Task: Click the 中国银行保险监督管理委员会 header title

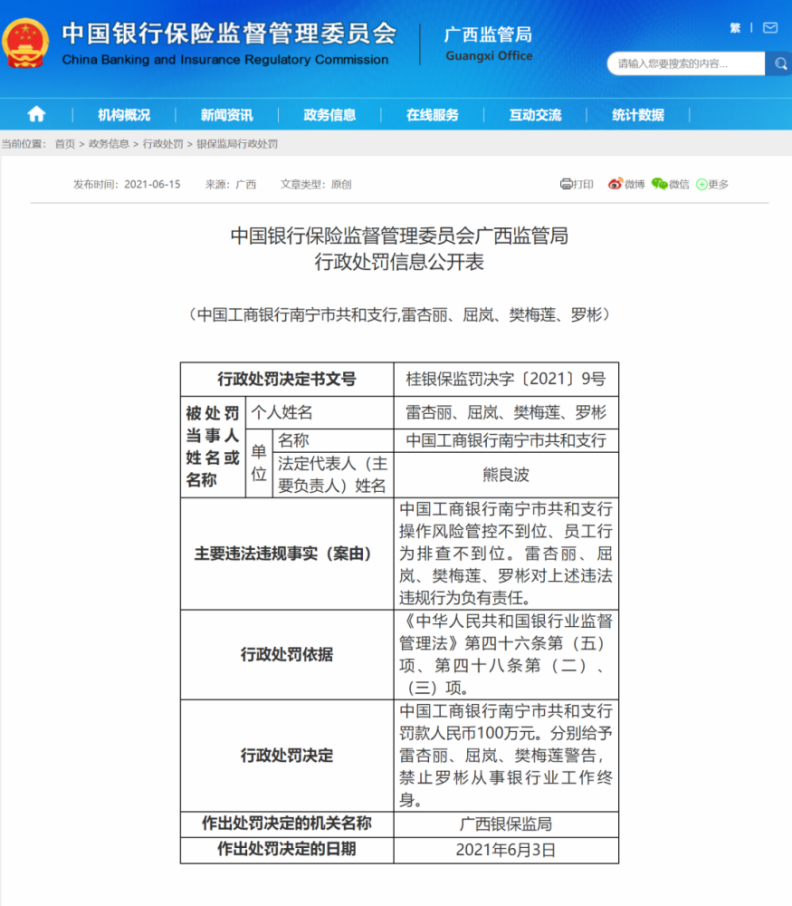Action: click(x=229, y=34)
